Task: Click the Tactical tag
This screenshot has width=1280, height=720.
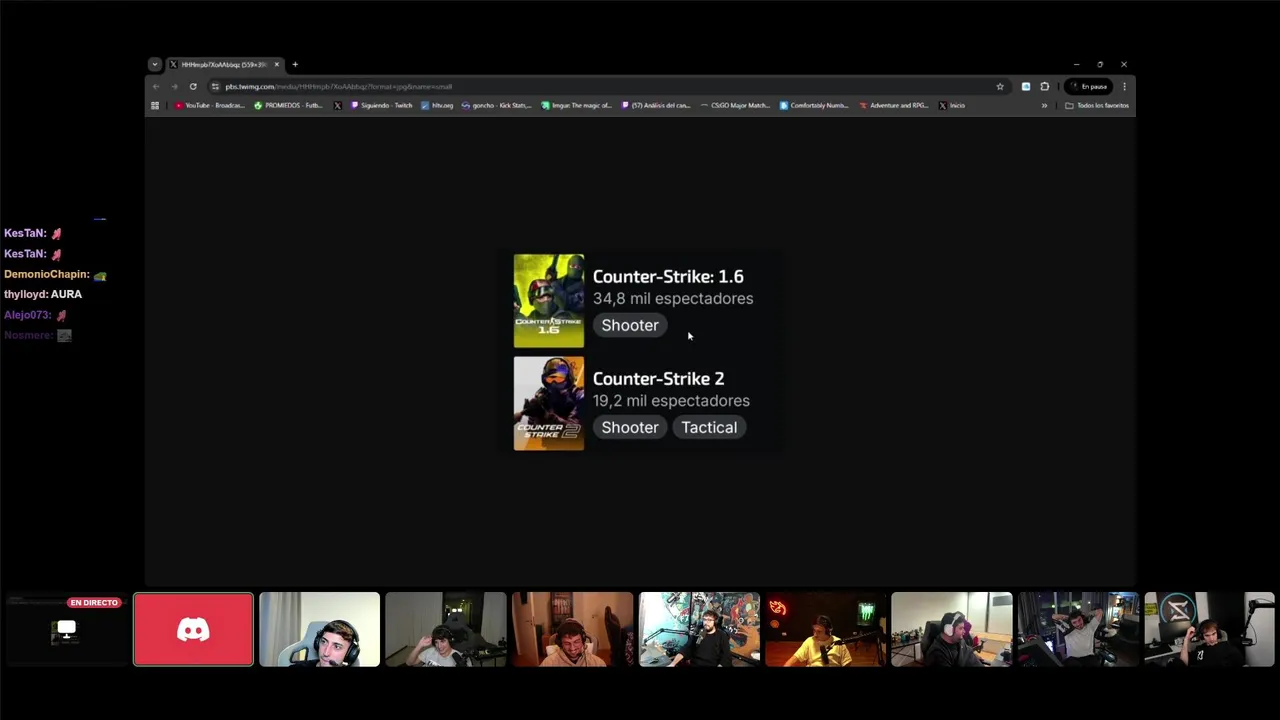Action: [x=709, y=427]
